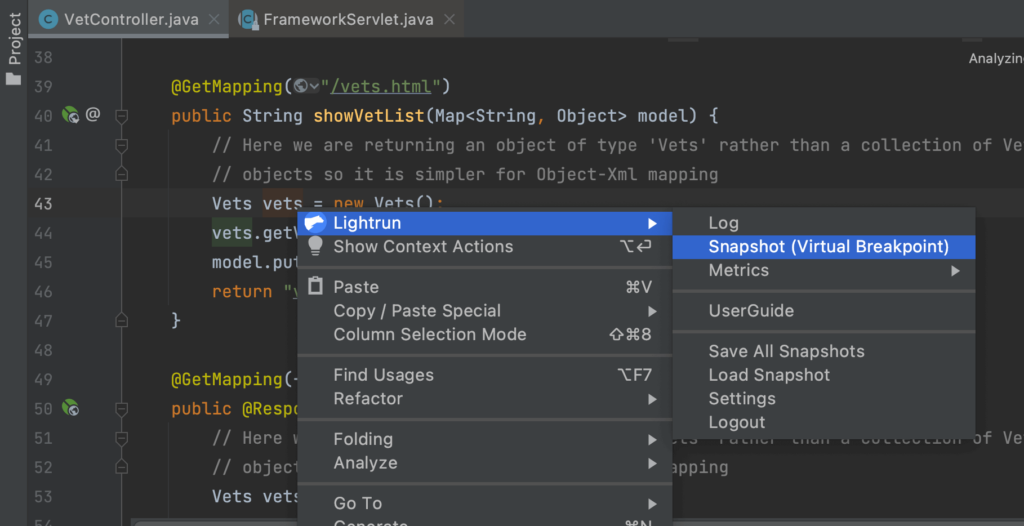Click Logout in the Lightrun submenu
Screen dimensions: 1024x526
pyautogui.click(x=736, y=422)
